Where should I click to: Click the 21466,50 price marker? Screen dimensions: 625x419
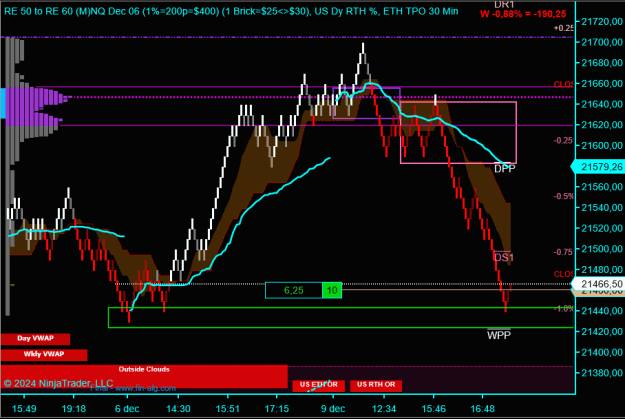click(599, 284)
